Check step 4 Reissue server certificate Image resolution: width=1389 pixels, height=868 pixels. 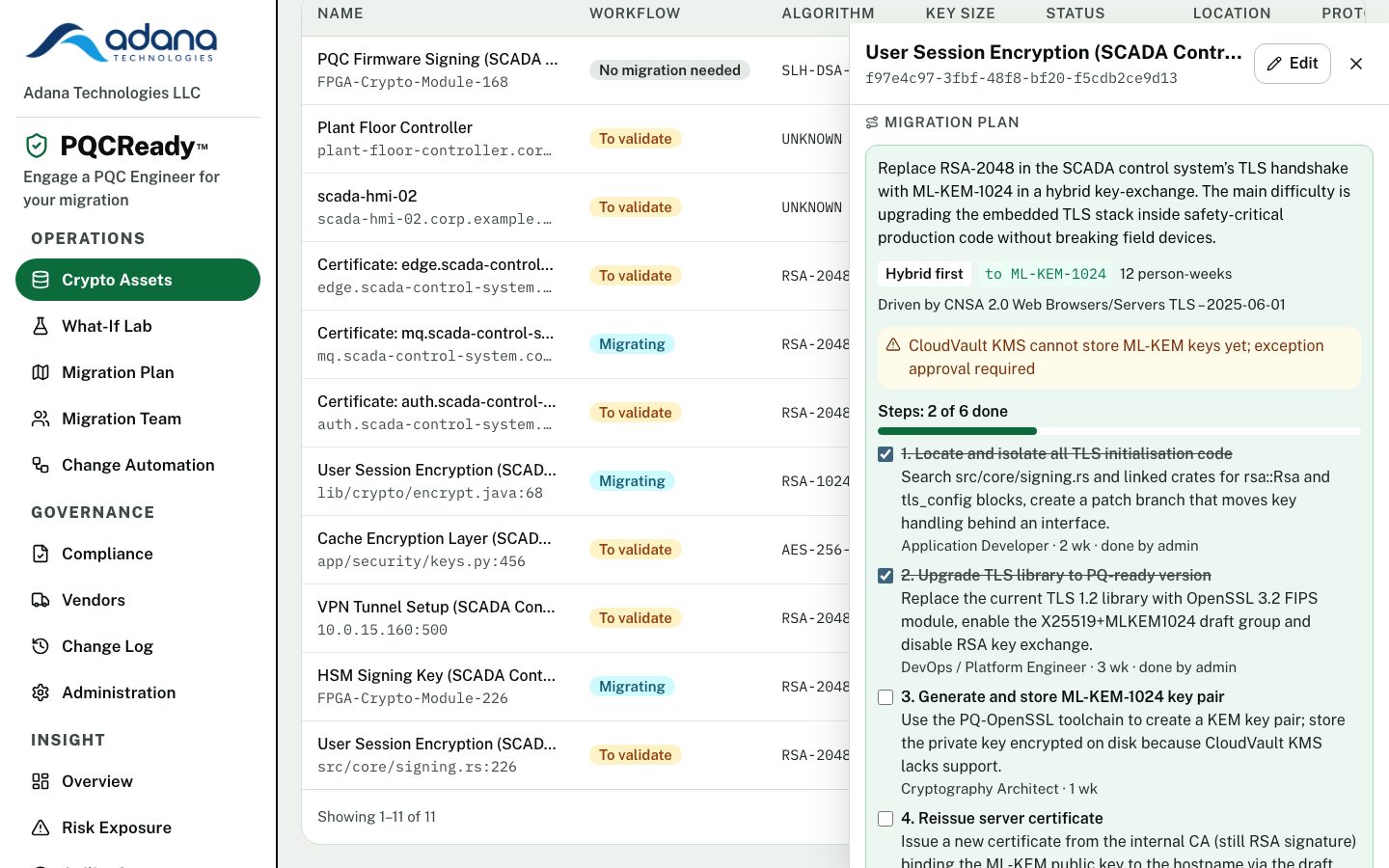coord(885,819)
